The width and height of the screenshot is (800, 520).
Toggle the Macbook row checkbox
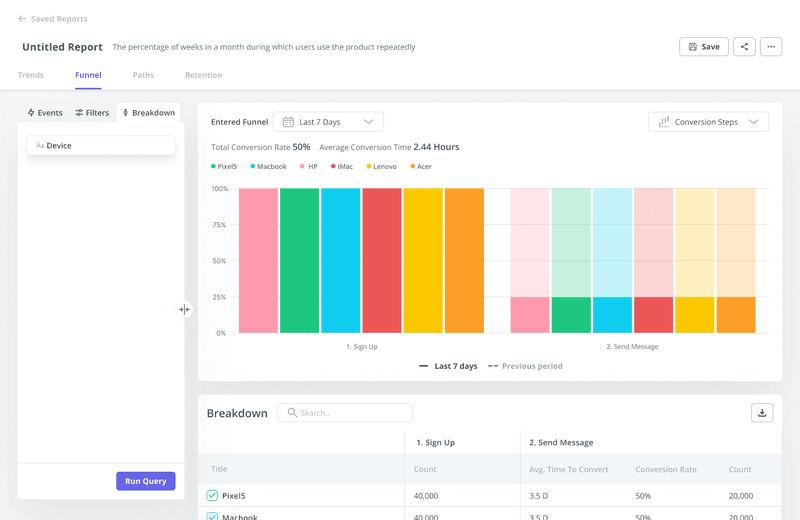coord(212,516)
